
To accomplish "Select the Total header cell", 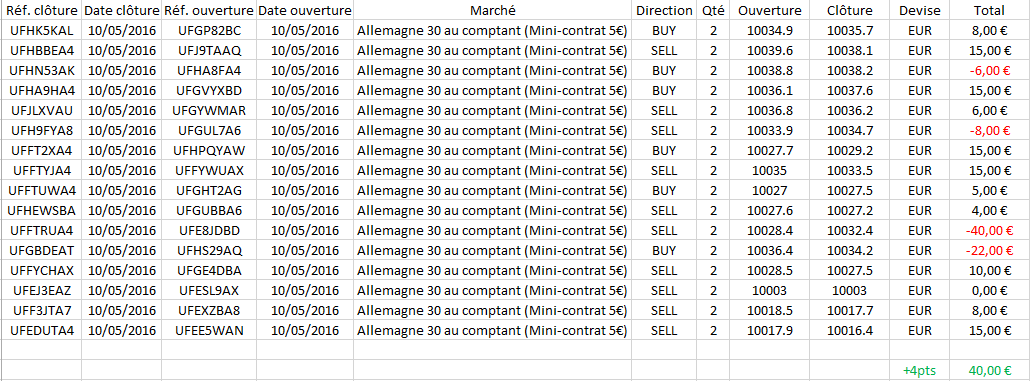I will coord(989,11).
